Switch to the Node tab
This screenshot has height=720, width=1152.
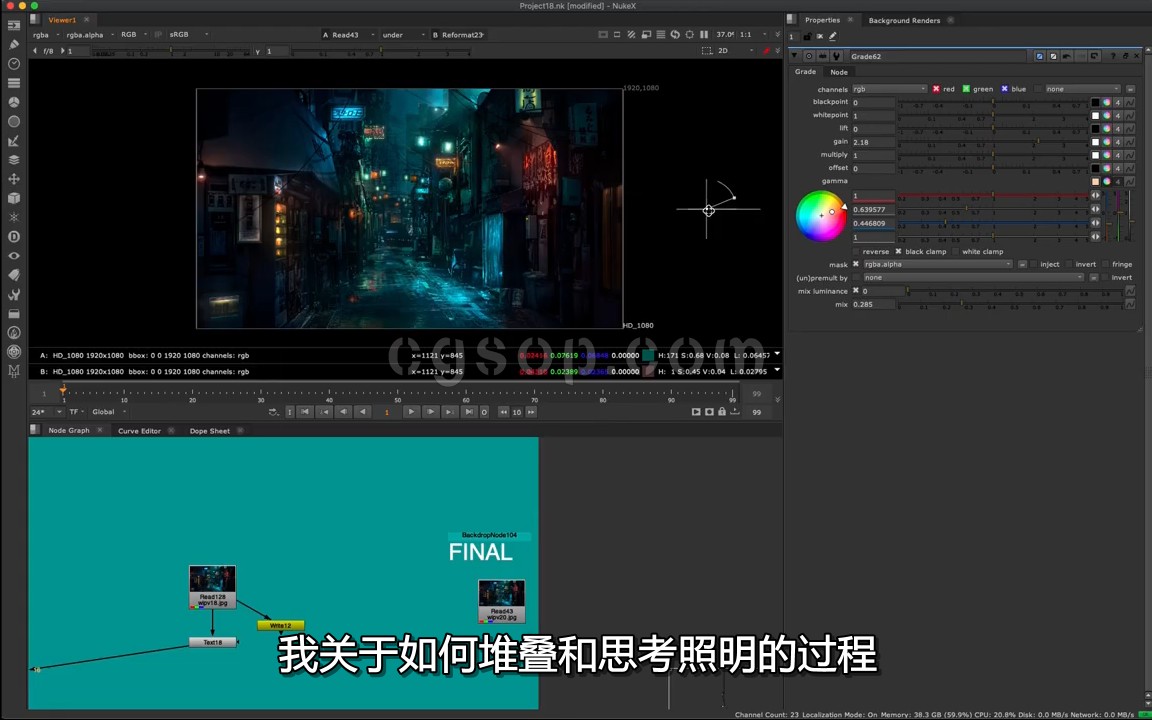(x=839, y=72)
